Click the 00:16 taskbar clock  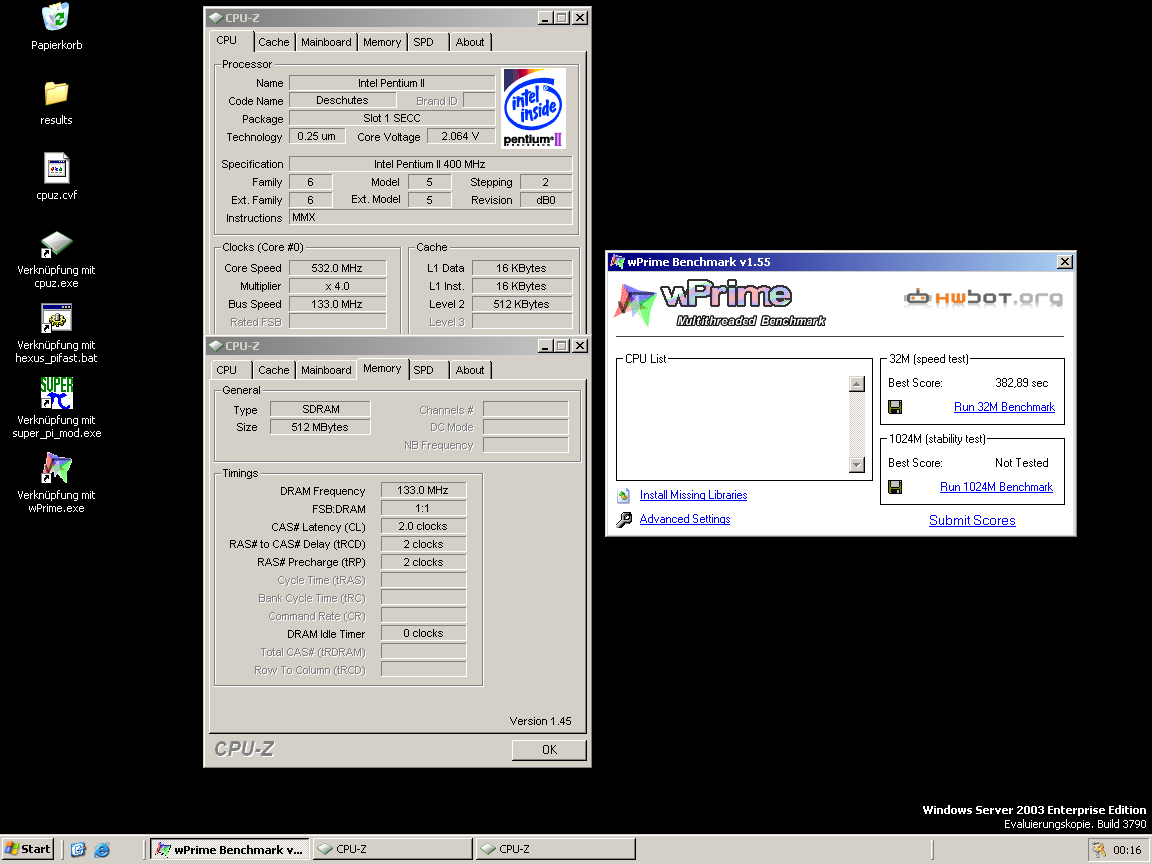click(x=1127, y=850)
